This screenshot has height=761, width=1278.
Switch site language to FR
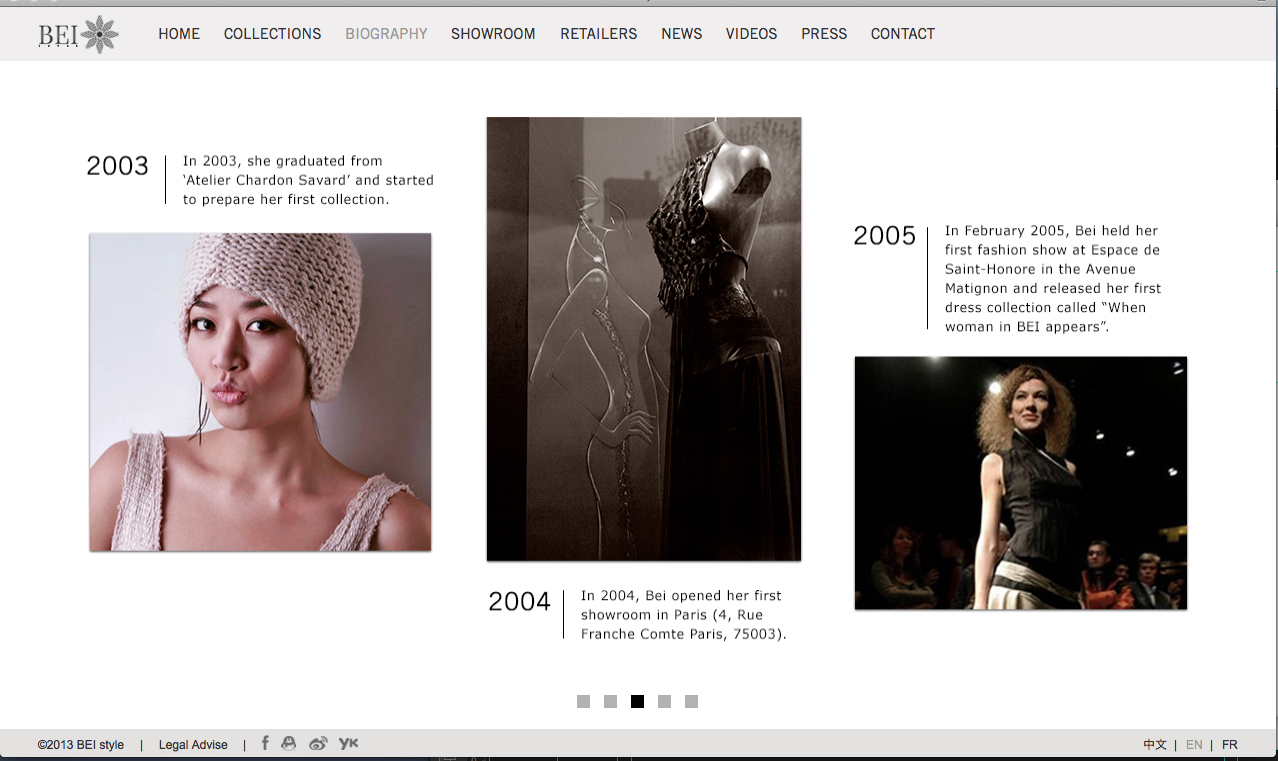[x=1230, y=745]
